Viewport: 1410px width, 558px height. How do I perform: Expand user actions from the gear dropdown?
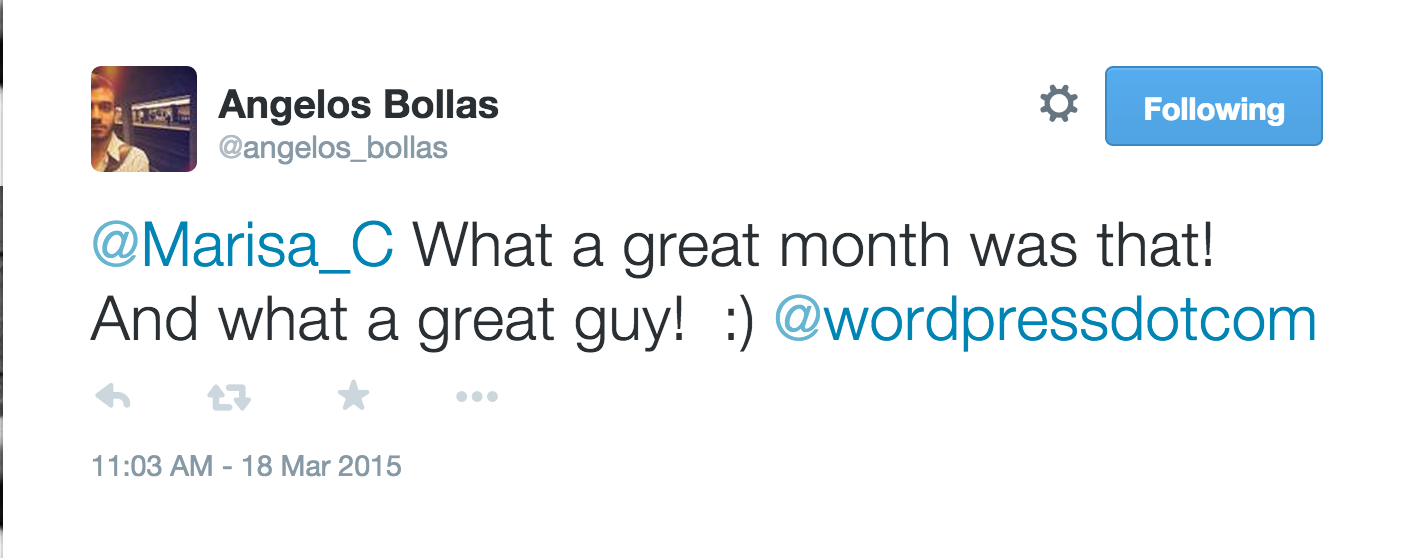1058,105
